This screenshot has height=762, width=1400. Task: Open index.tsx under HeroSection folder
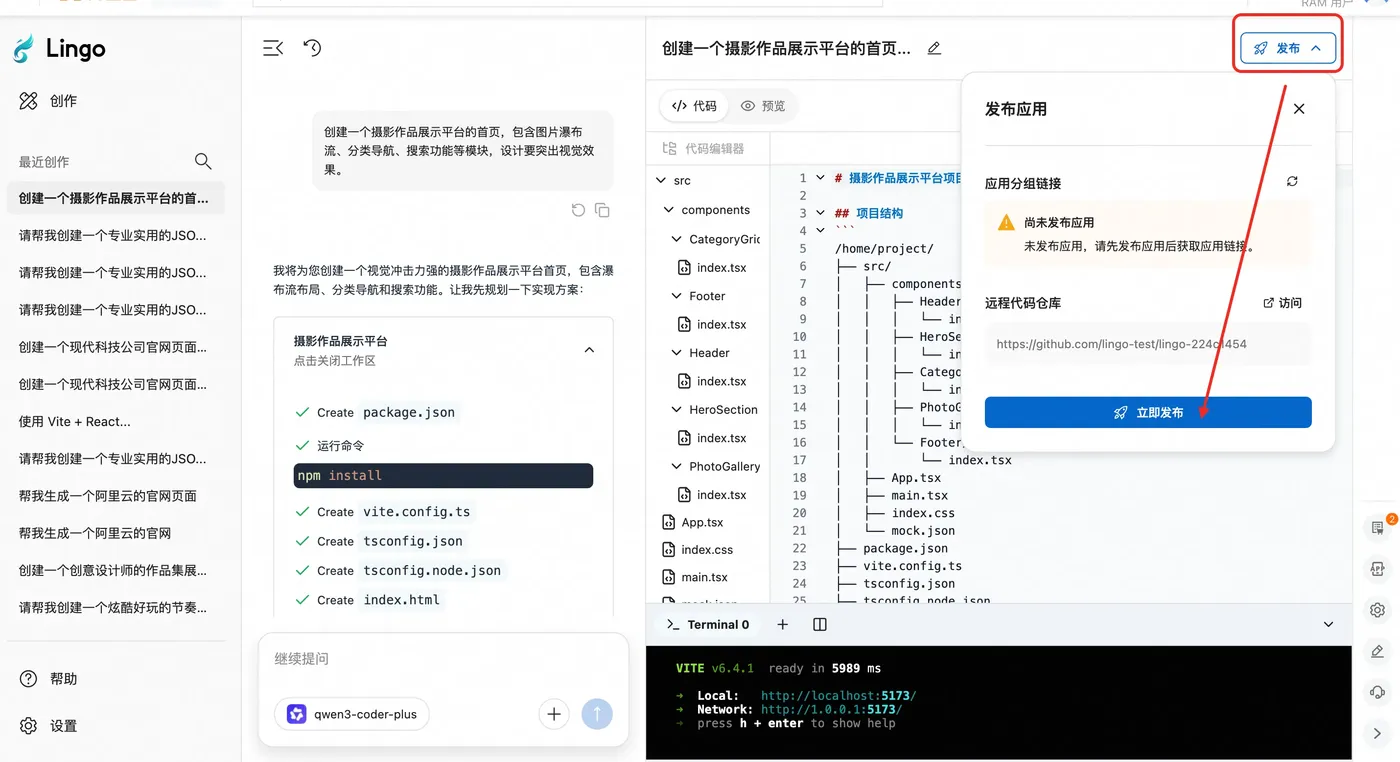(x=712, y=438)
